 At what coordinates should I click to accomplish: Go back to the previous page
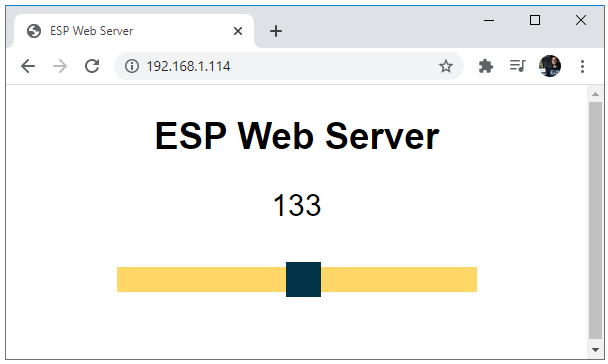28,66
